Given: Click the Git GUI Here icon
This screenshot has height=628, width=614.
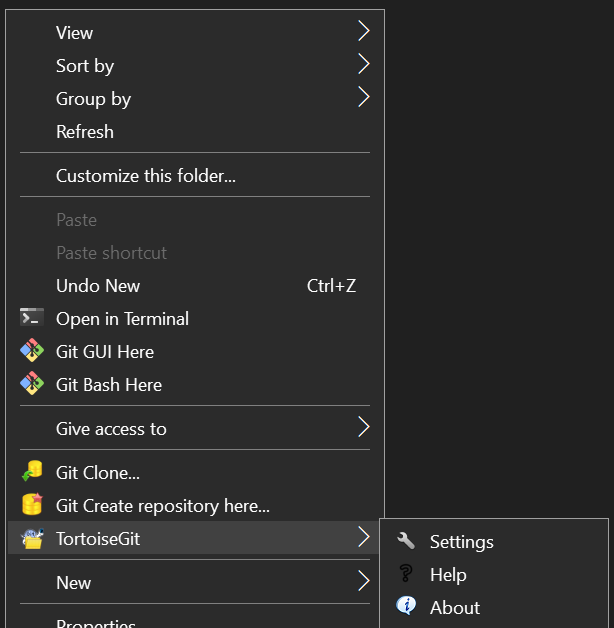Looking at the screenshot, I should 32,351.
